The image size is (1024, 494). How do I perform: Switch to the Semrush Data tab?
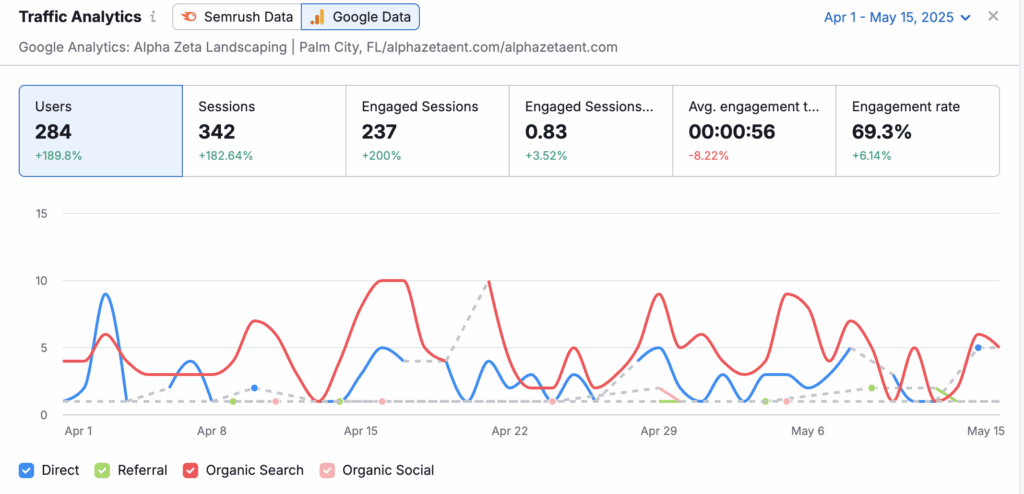click(236, 17)
